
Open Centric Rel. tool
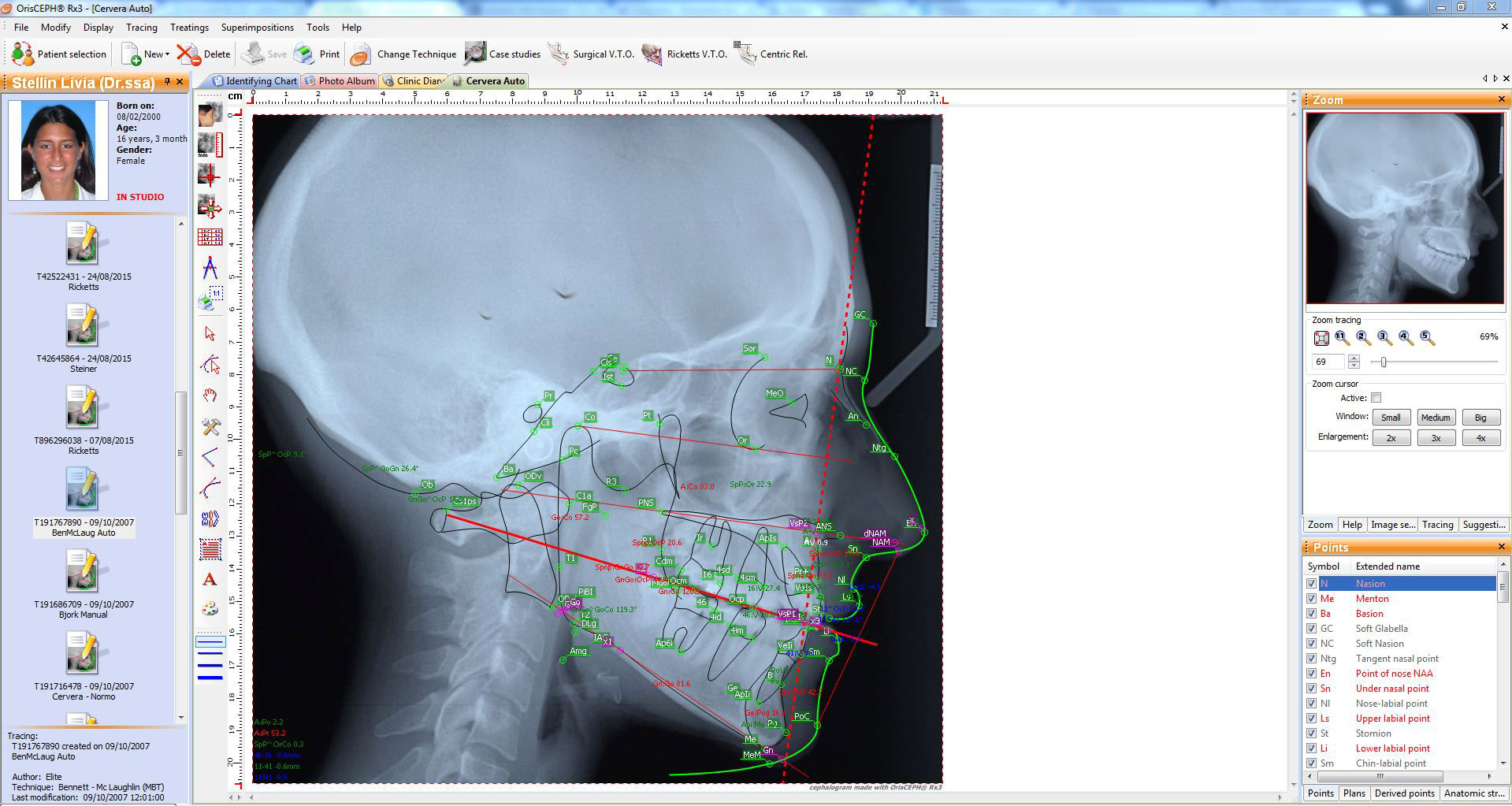771,54
